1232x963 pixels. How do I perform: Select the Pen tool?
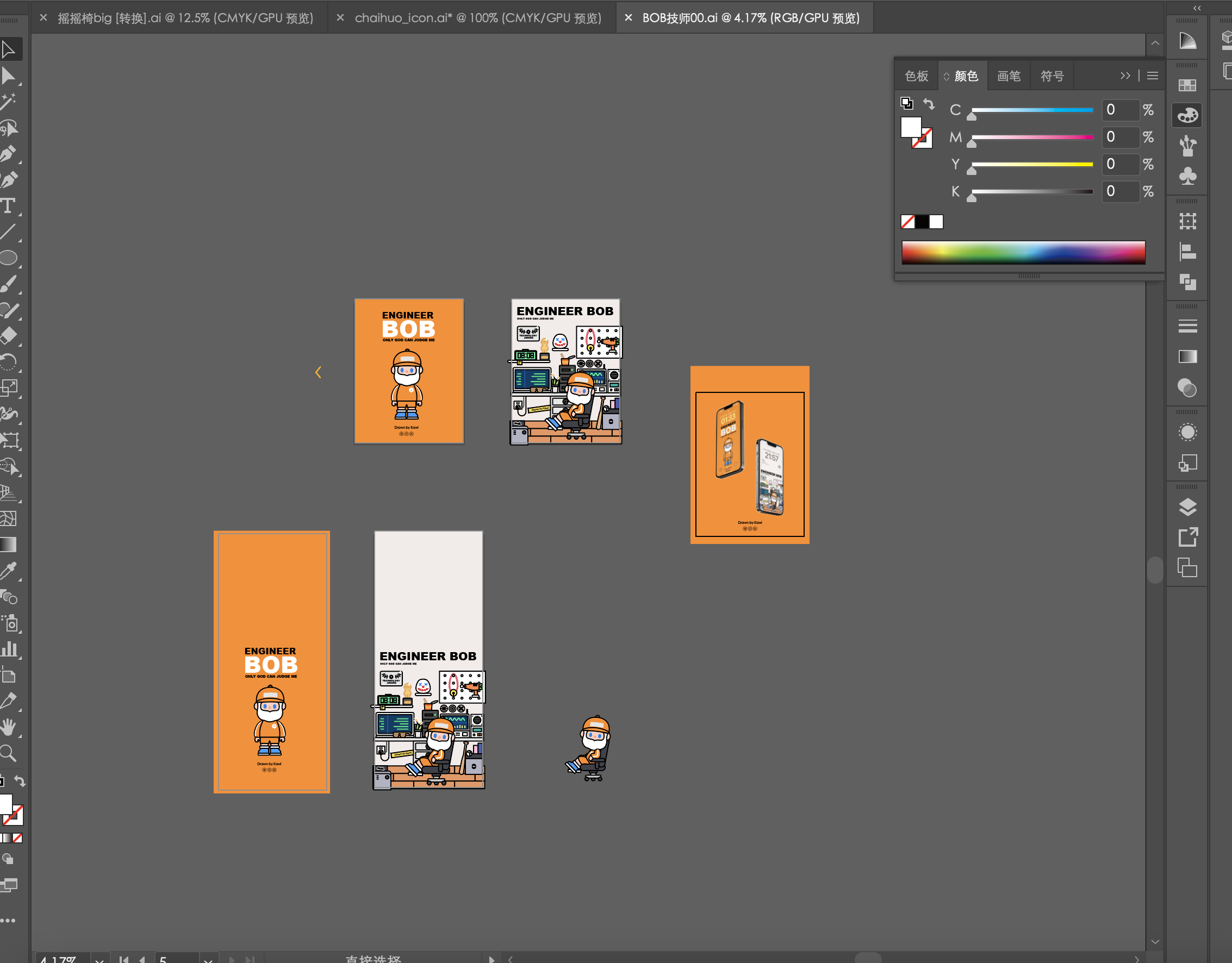(9, 153)
